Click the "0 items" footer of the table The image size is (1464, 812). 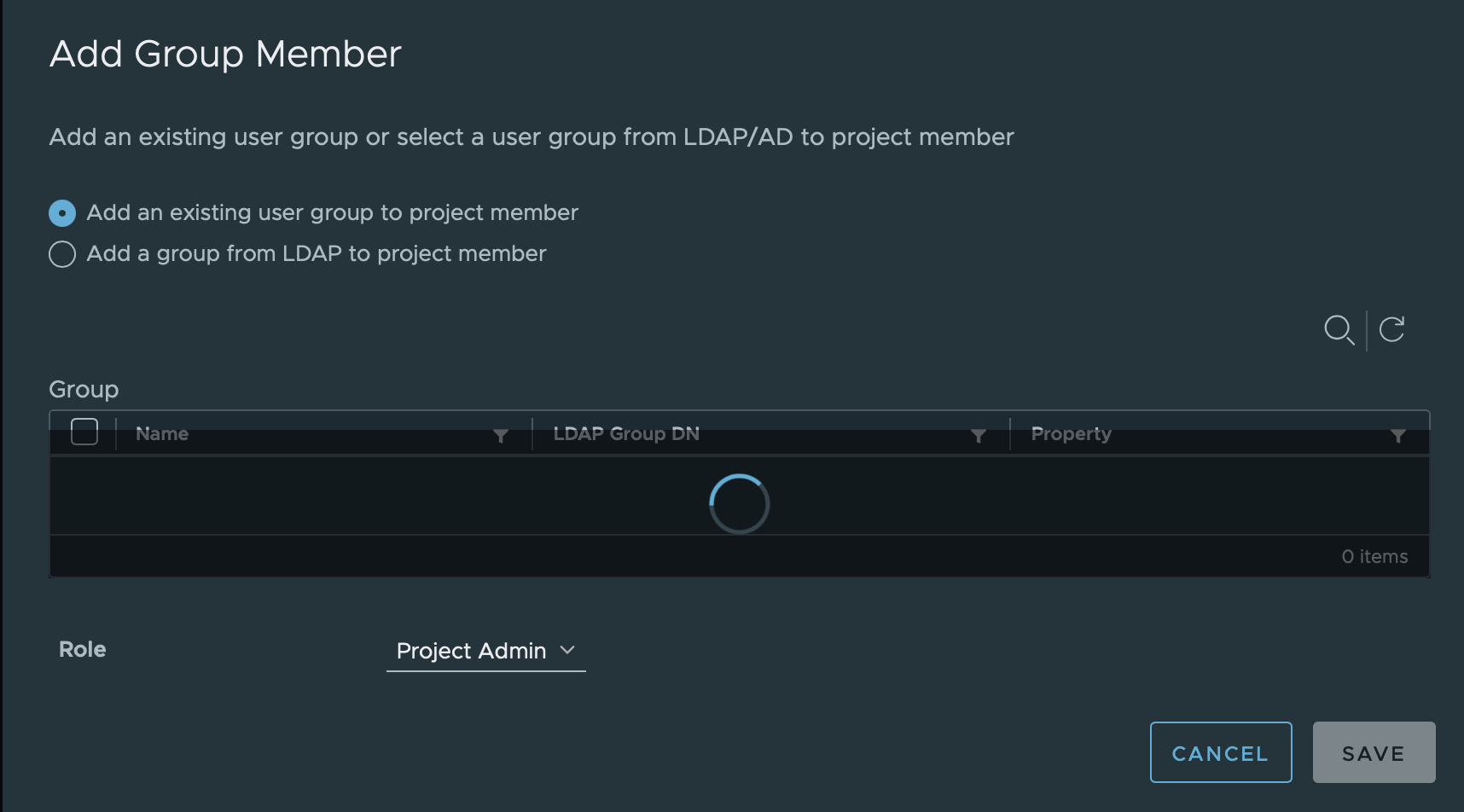[x=1374, y=556]
